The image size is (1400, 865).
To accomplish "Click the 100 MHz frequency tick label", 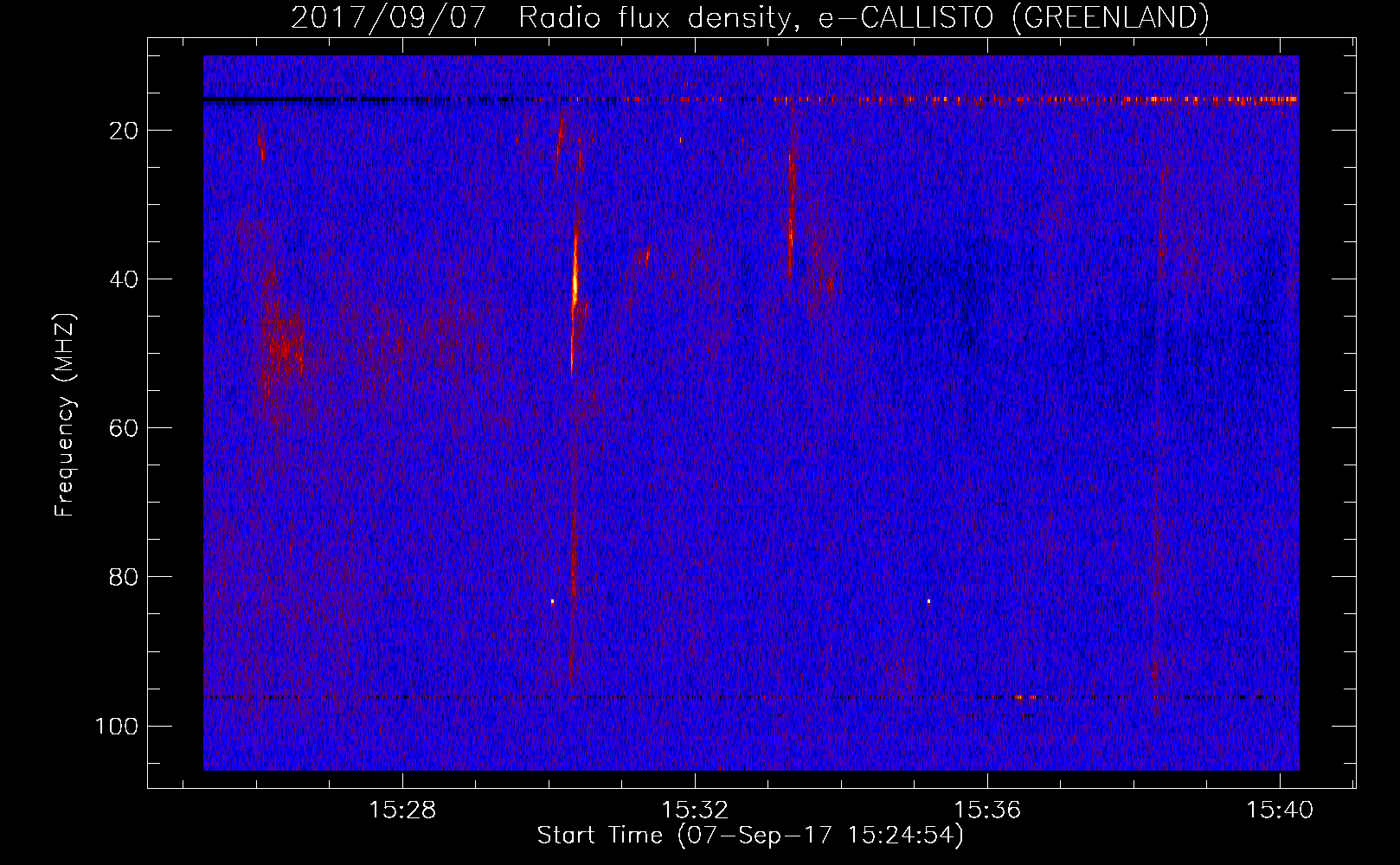I will click(x=117, y=726).
